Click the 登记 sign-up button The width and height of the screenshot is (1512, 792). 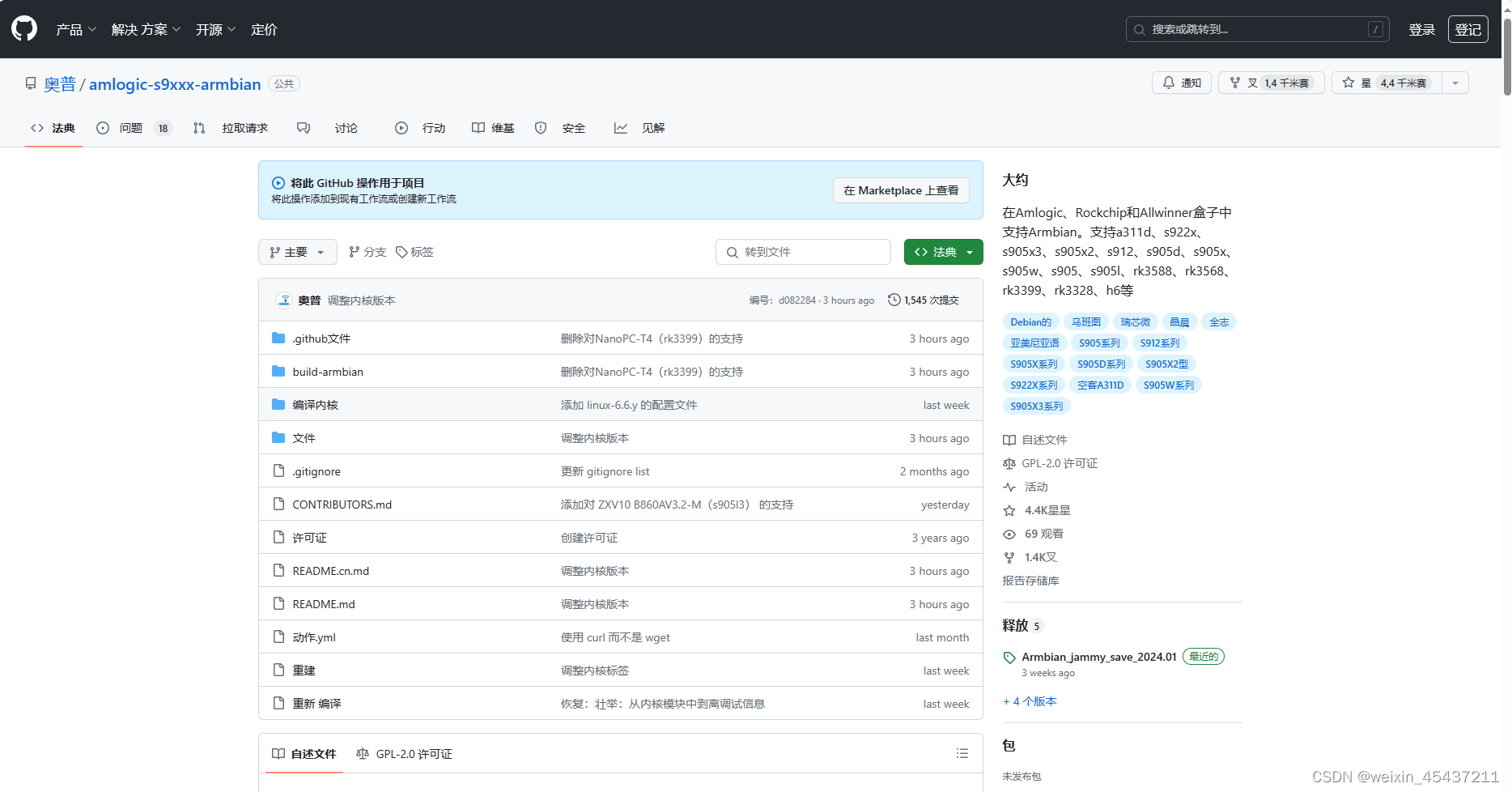[1468, 29]
